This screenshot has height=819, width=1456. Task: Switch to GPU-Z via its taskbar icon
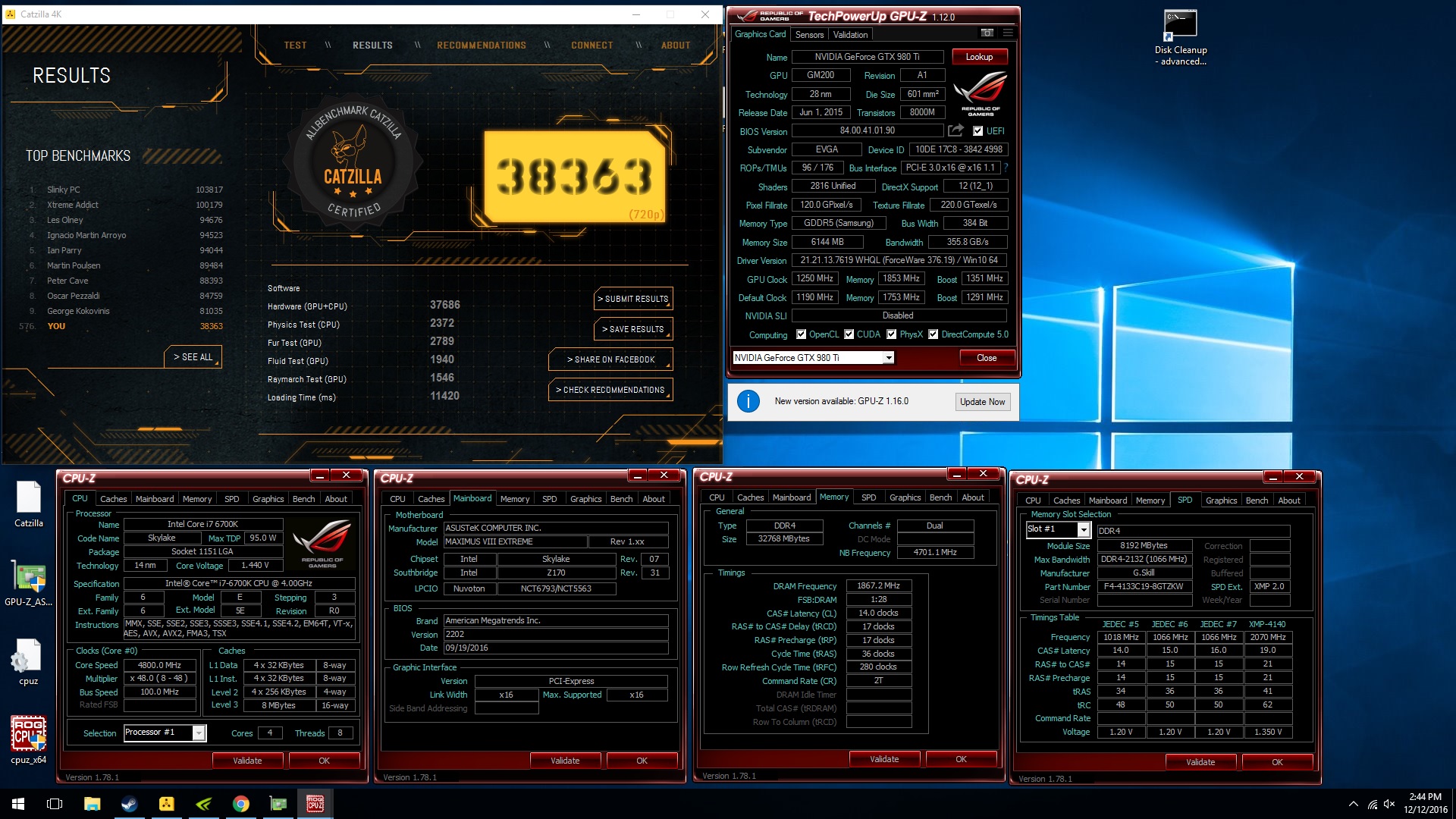coord(278,804)
